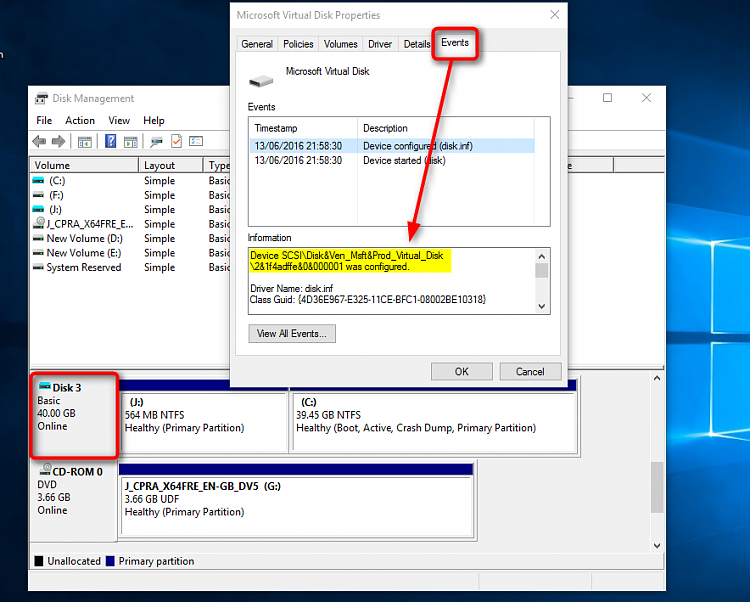Image resolution: width=750 pixels, height=602 pixels.
Task: Open the Action menu
Action: tap(80, 120)
